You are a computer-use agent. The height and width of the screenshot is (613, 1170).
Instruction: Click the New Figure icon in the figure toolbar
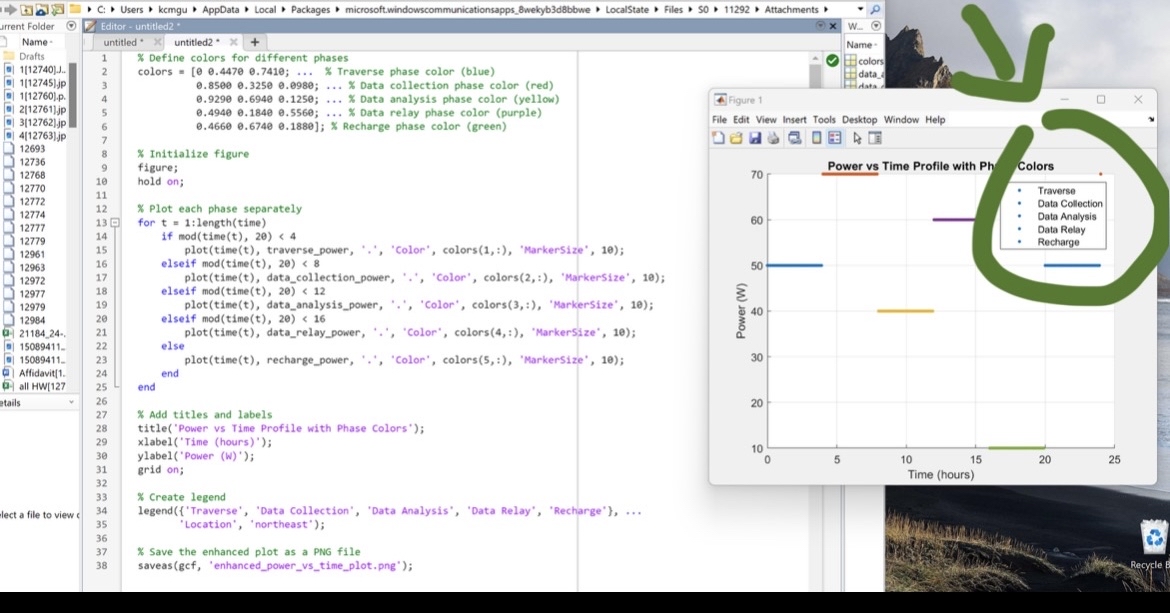click(719, 139)
